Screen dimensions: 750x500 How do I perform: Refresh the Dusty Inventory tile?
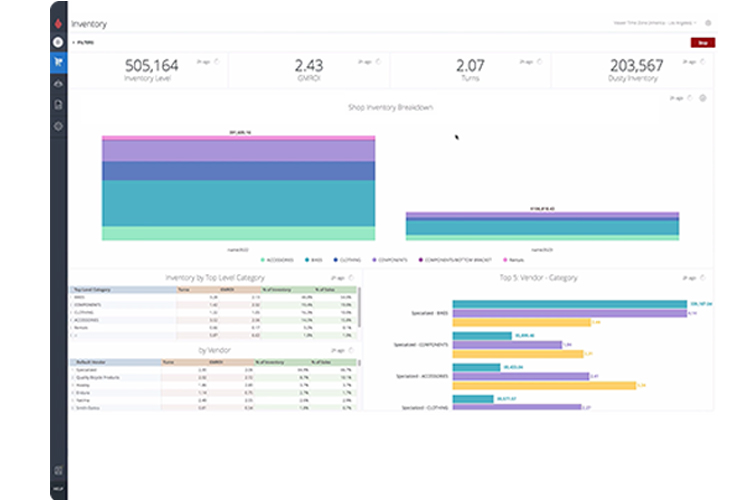(x=702, y=61)
